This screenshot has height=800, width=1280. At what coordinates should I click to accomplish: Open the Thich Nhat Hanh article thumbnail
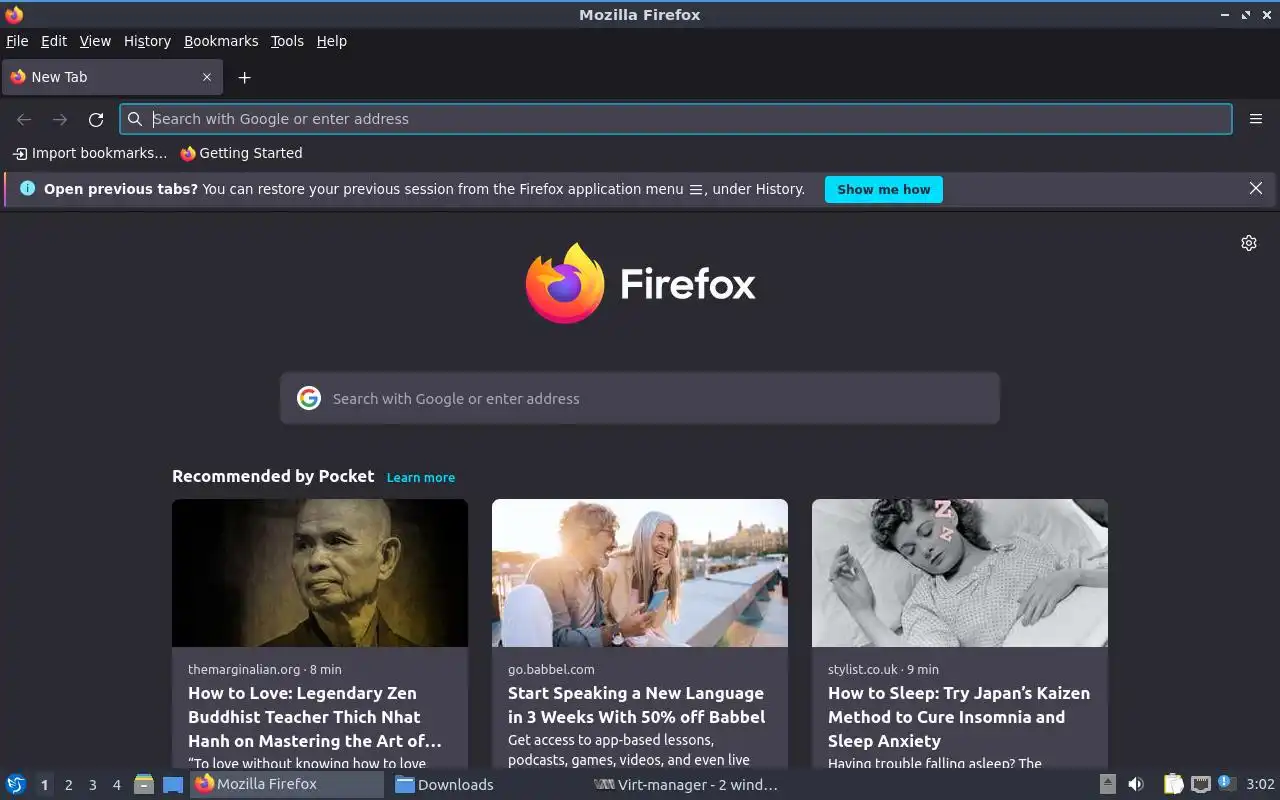[320, 573]
